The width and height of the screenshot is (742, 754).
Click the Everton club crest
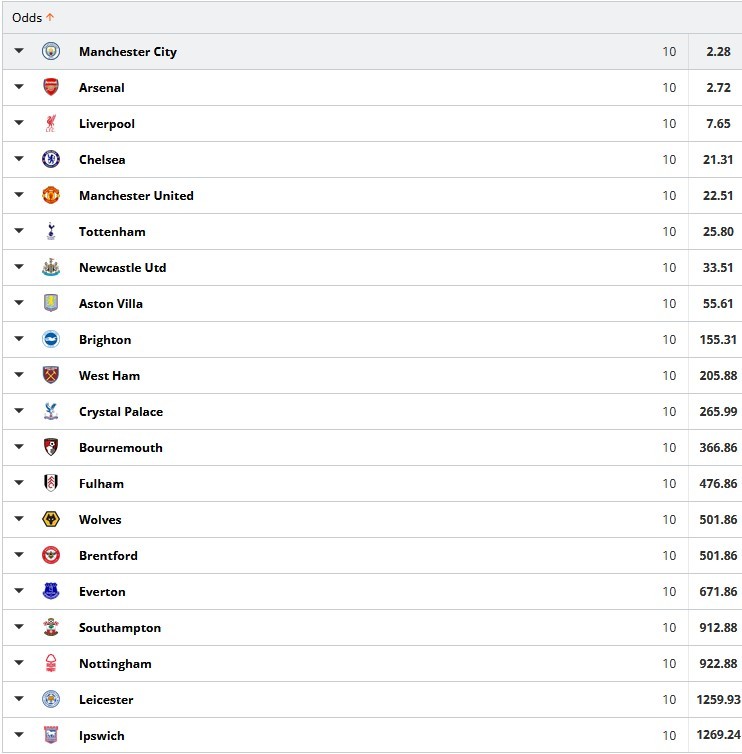point(51,592)
